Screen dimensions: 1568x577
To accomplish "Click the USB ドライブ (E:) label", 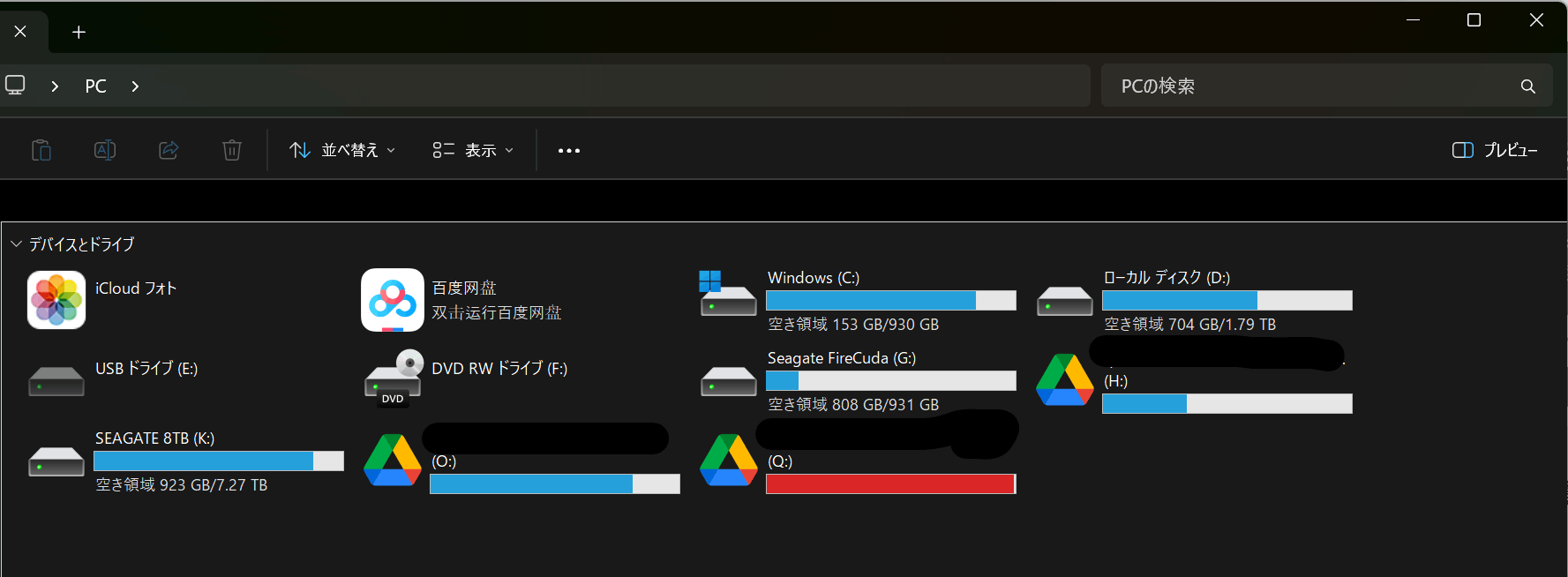I will 146,369.
